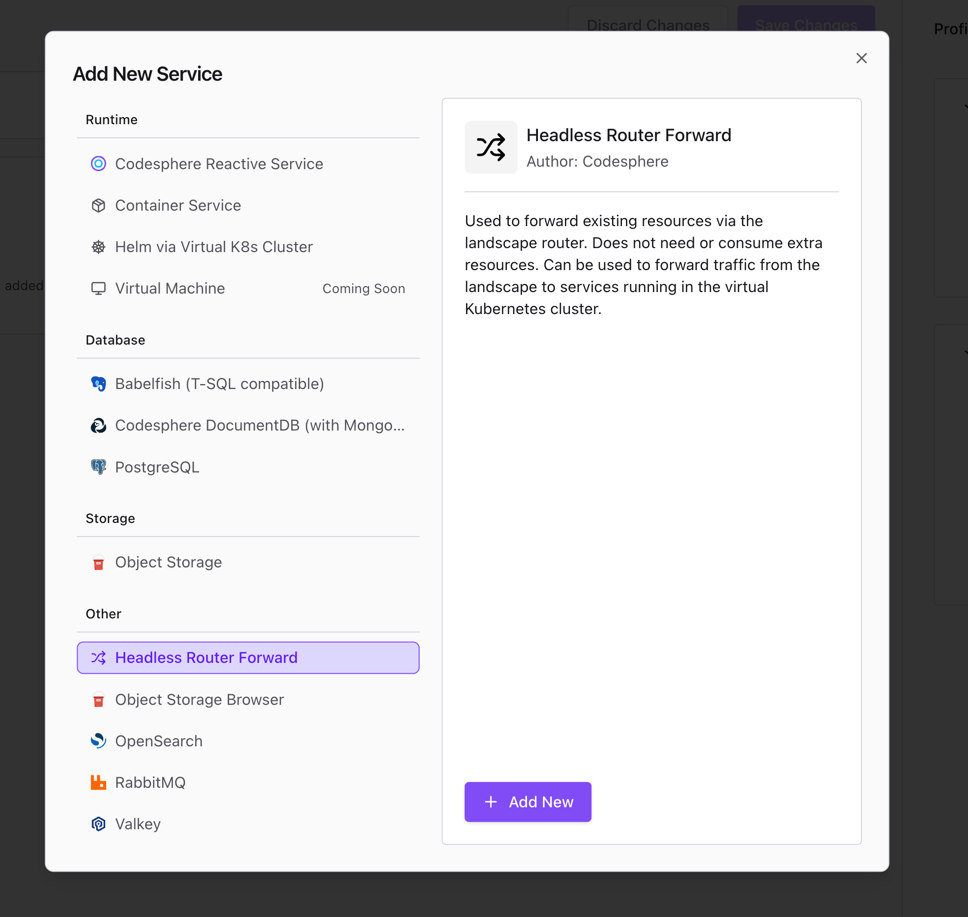Select RabbitMQ from the list

tap(248, 782)
